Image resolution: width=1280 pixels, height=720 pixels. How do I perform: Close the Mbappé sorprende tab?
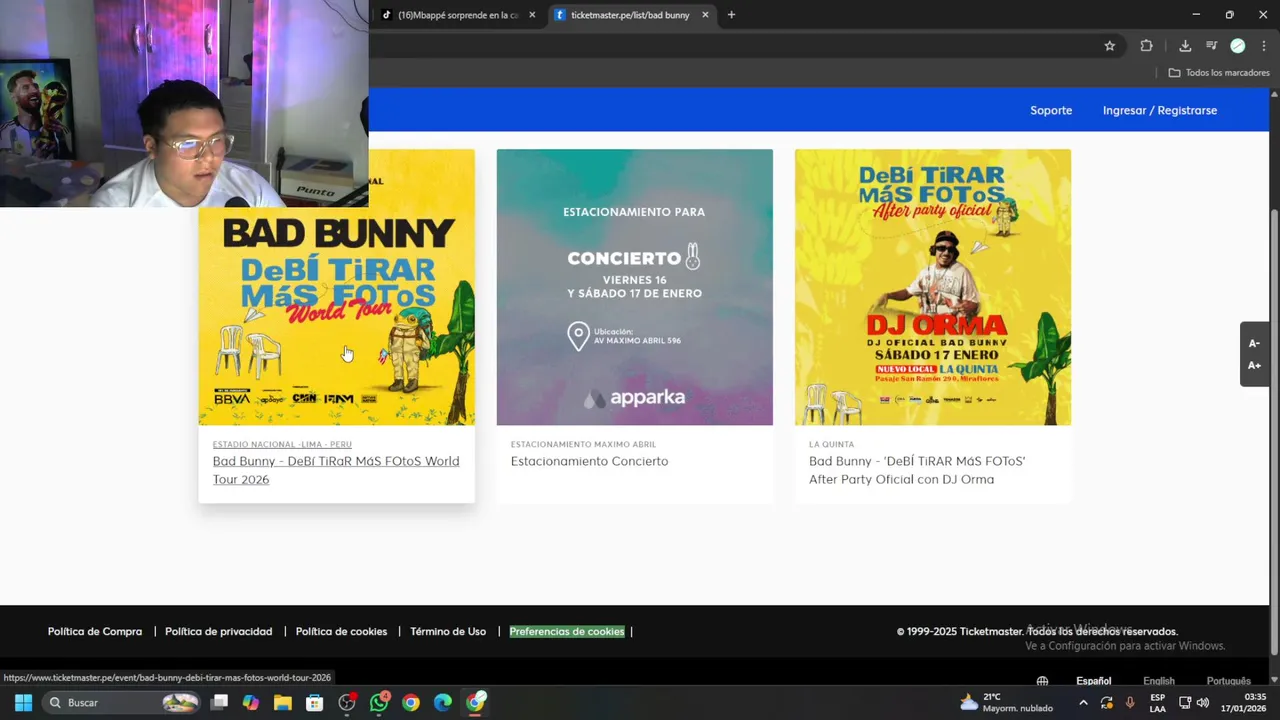tap(532, 15)
